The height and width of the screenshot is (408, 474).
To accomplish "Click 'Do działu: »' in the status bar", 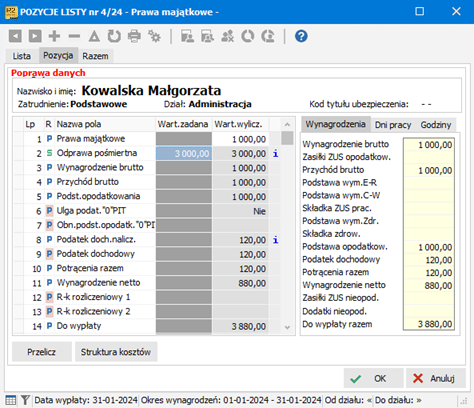I will click(398, 400).
